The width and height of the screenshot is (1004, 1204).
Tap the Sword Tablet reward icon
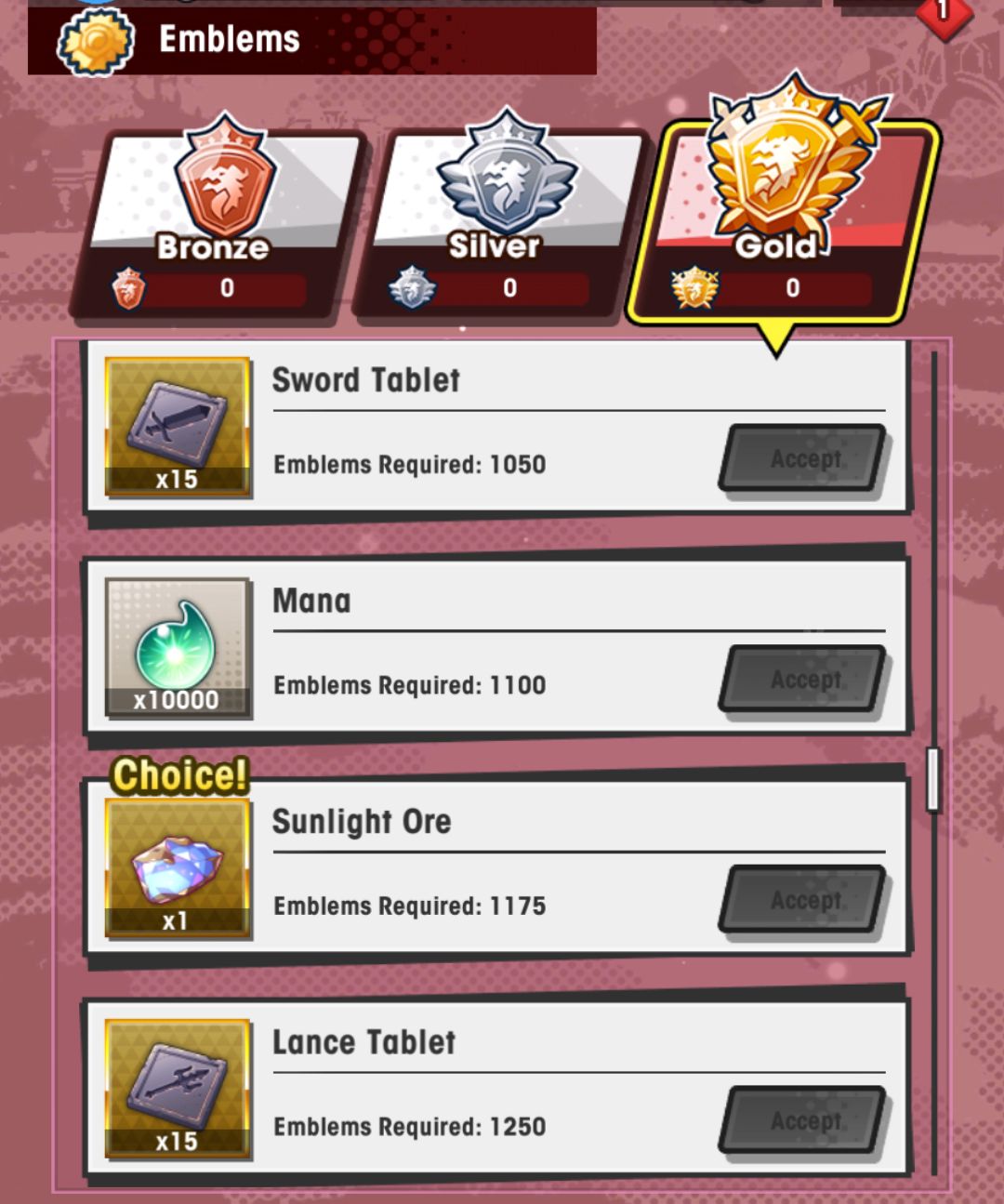click(x=177, y=427)
